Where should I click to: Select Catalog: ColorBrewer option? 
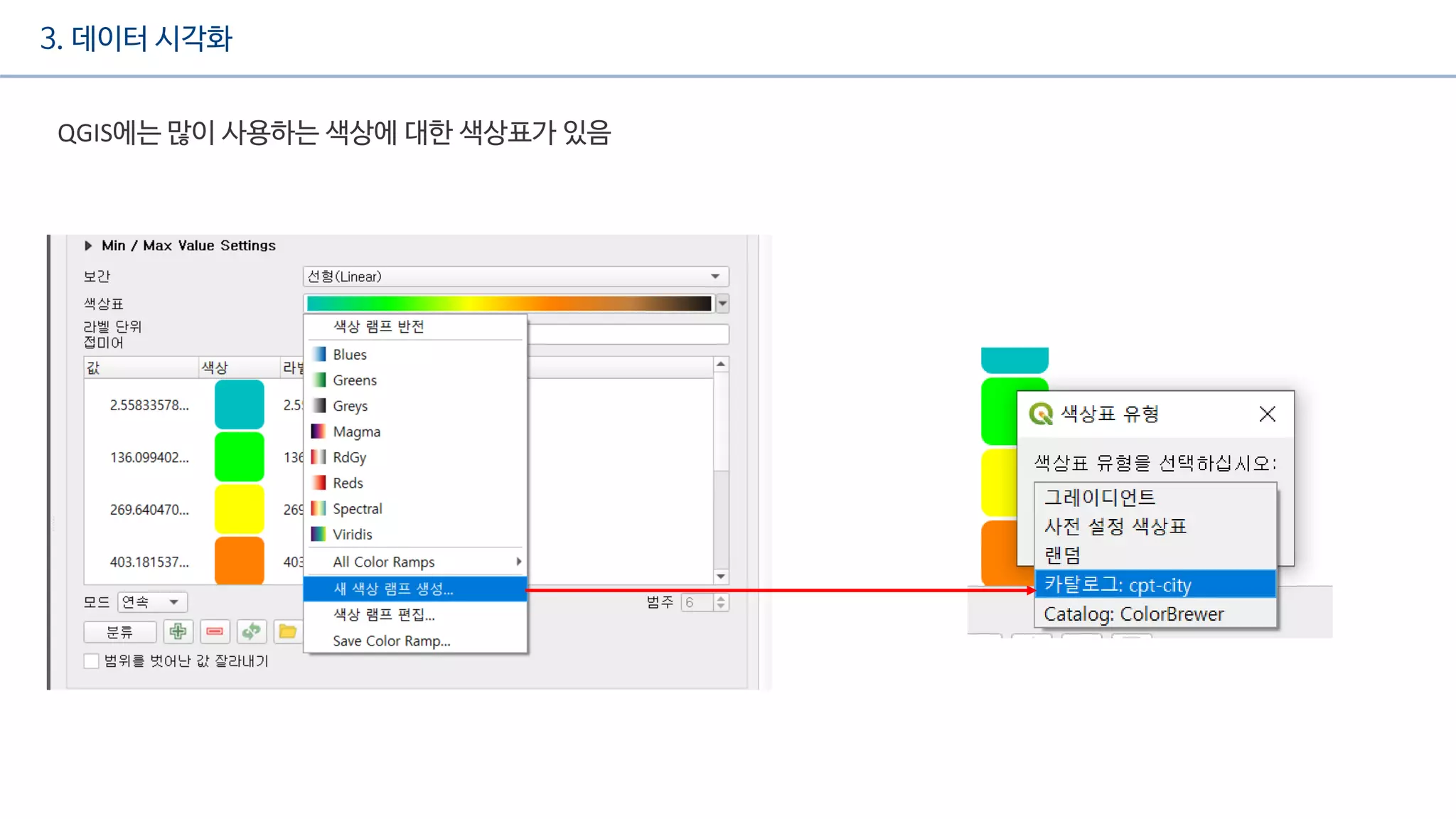pyautogui.click(x=1155, y=614)
